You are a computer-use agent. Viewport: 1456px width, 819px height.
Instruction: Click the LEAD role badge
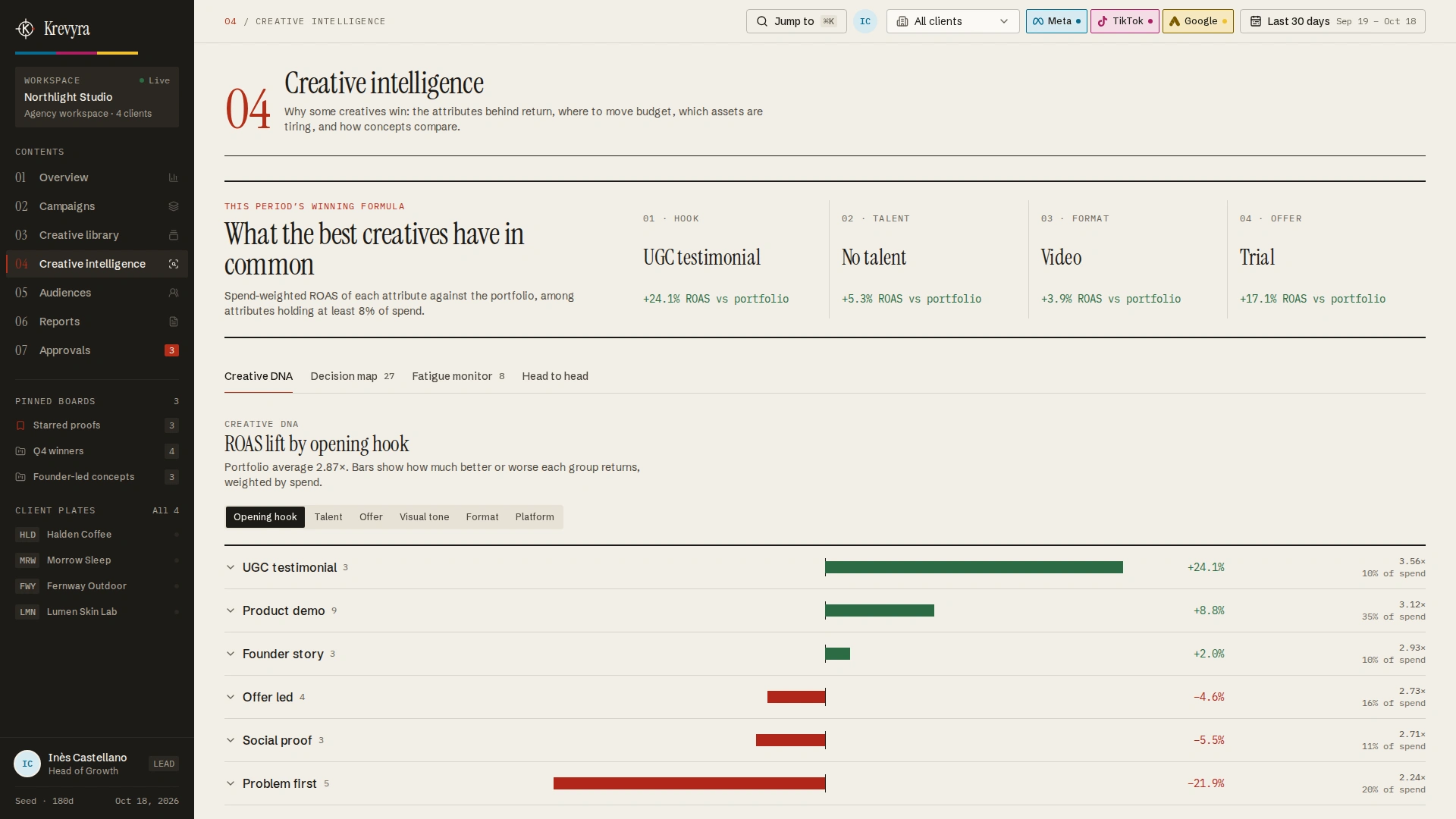tap(164, 764)
